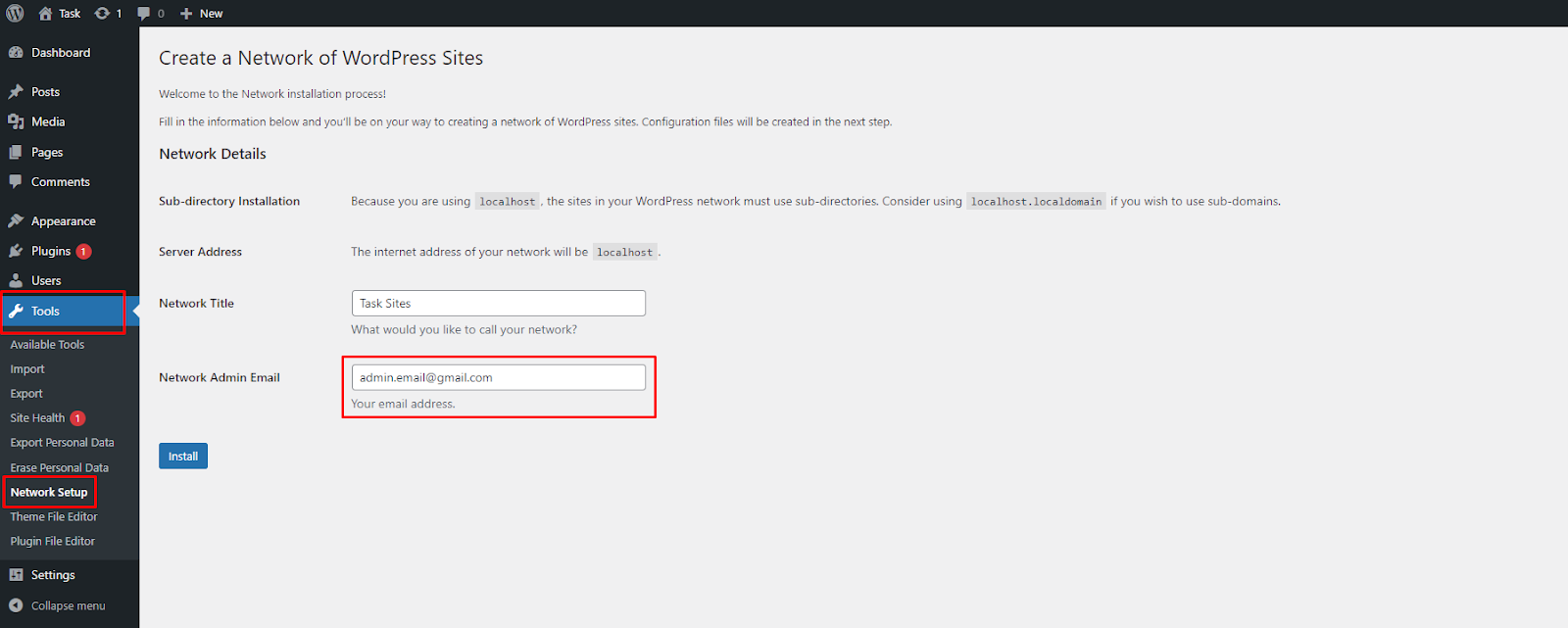This screenshot has height=628, width=1568.
Task: Click the Pages icon in sidebar
Action: pyautogui.click(x=16, y=152)
